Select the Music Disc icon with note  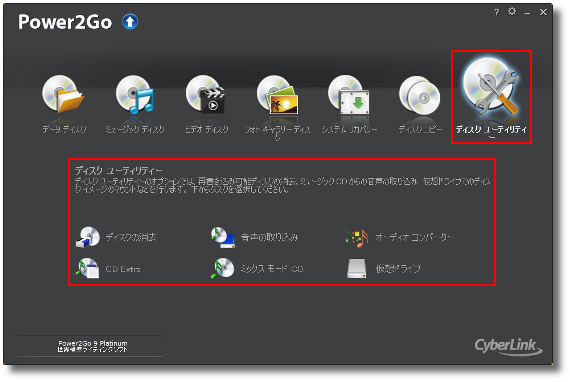click(135, 95)
